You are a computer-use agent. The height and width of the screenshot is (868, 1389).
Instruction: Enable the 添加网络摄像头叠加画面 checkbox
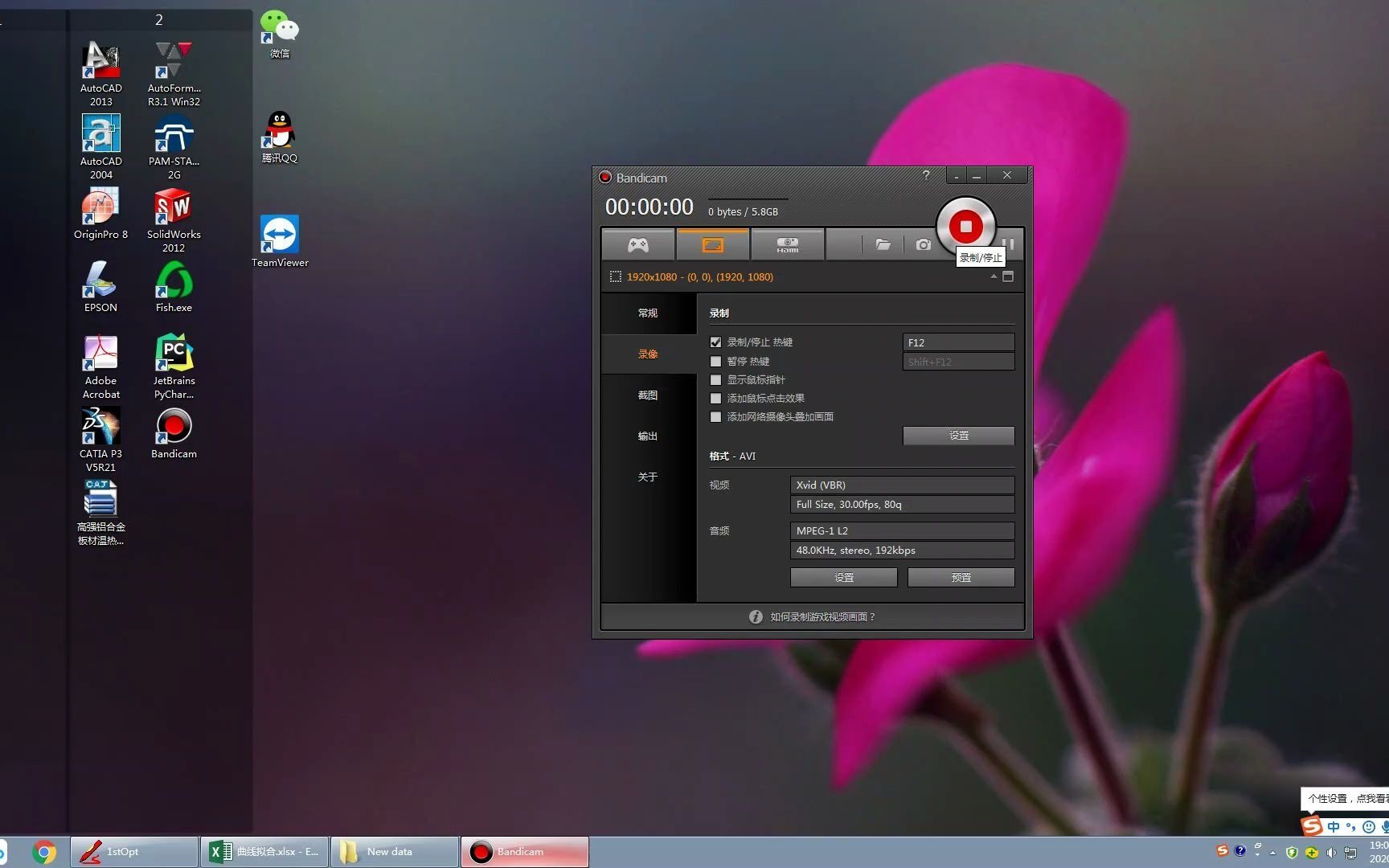coord(715,416)
